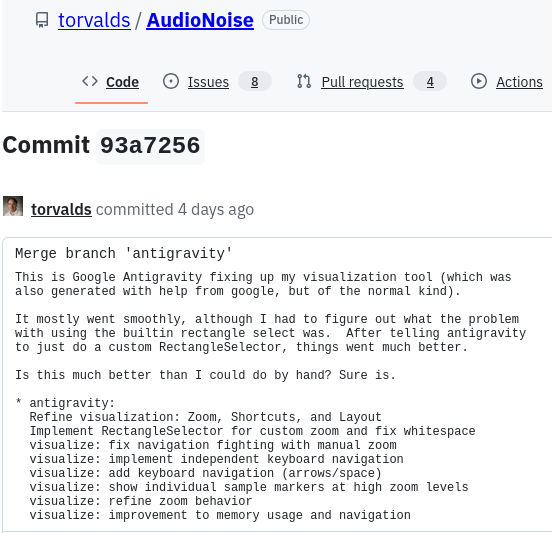This screenshot has height=533, width=552.
Task: Open the Actions tab
Action: point(519,82)
